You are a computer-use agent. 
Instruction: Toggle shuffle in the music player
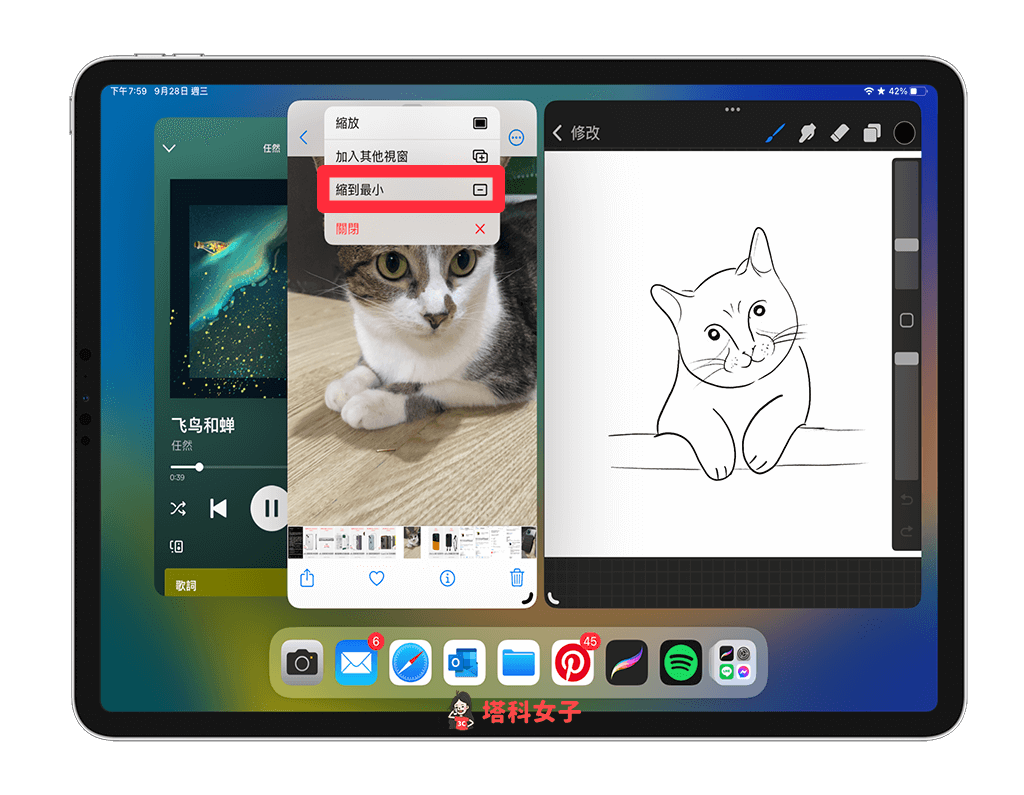click(x=178, y=508)
